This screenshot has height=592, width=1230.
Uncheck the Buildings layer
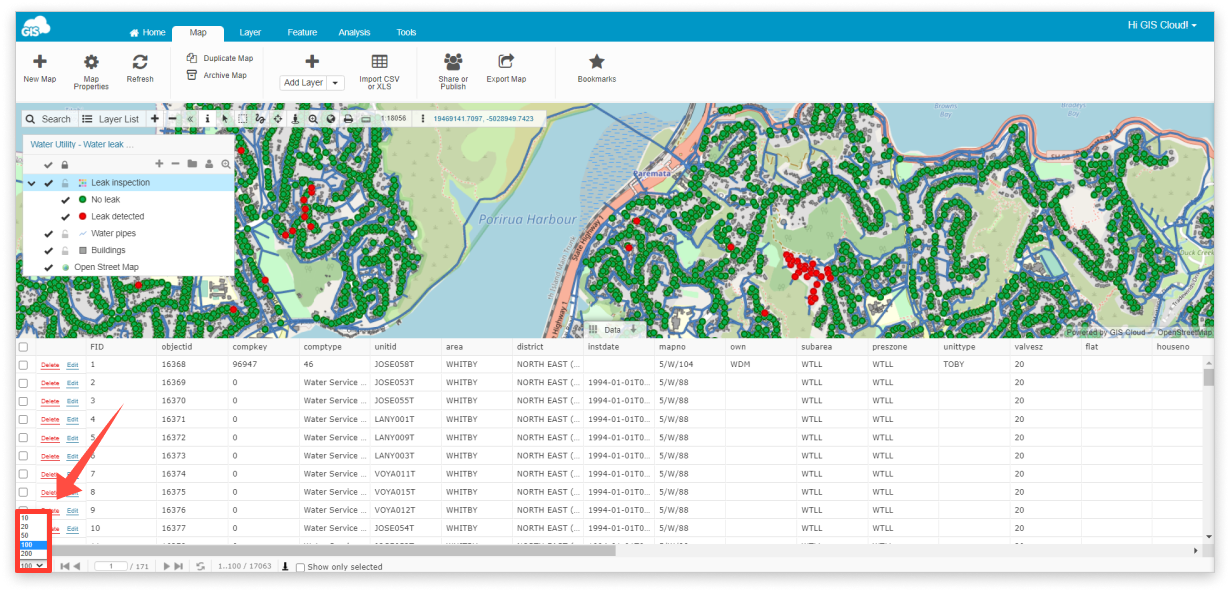pyautogui.click(x=47, y=249)
